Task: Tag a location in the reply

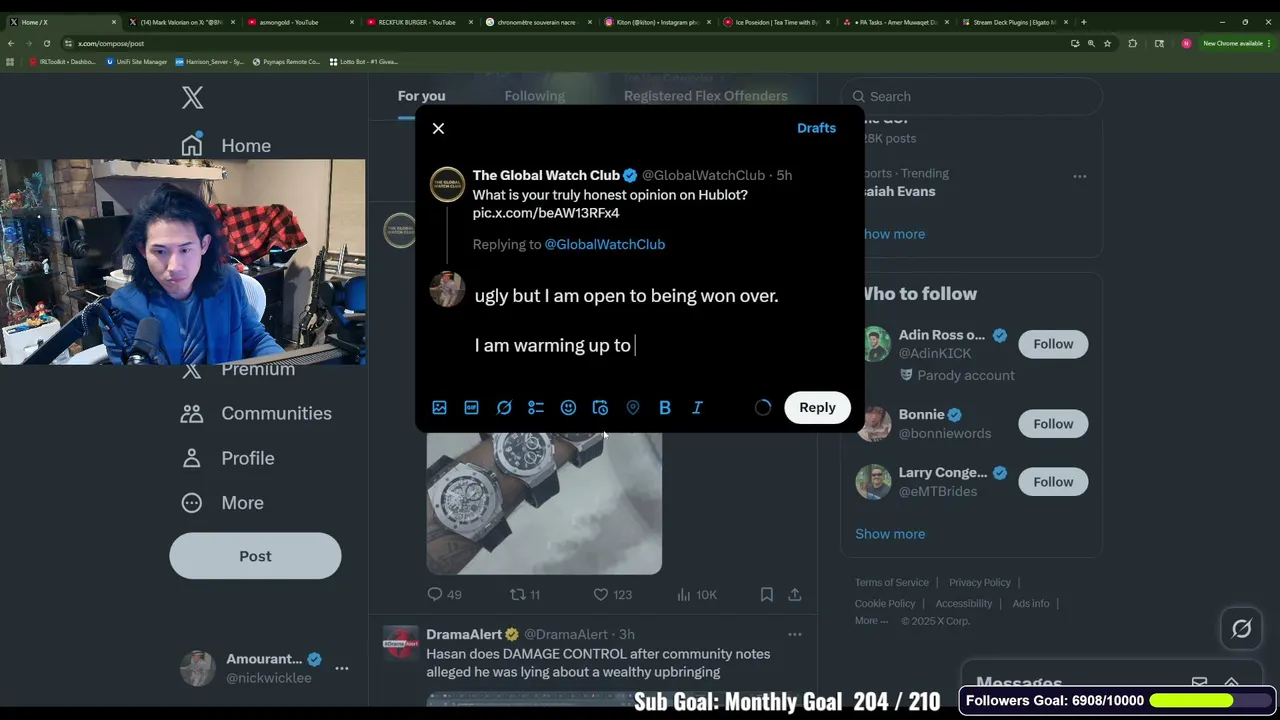Action: pos(632,407)
